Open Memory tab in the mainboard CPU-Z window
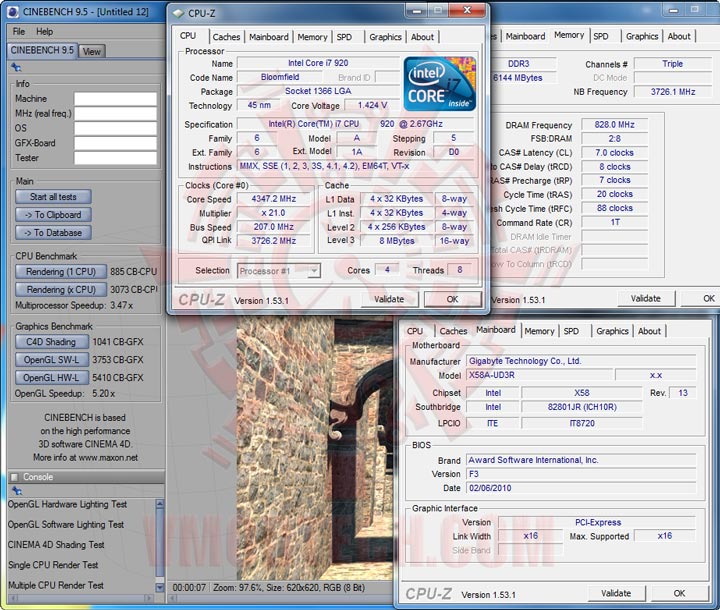This screenshot has height=610, width=720. [x=540, y=331]
